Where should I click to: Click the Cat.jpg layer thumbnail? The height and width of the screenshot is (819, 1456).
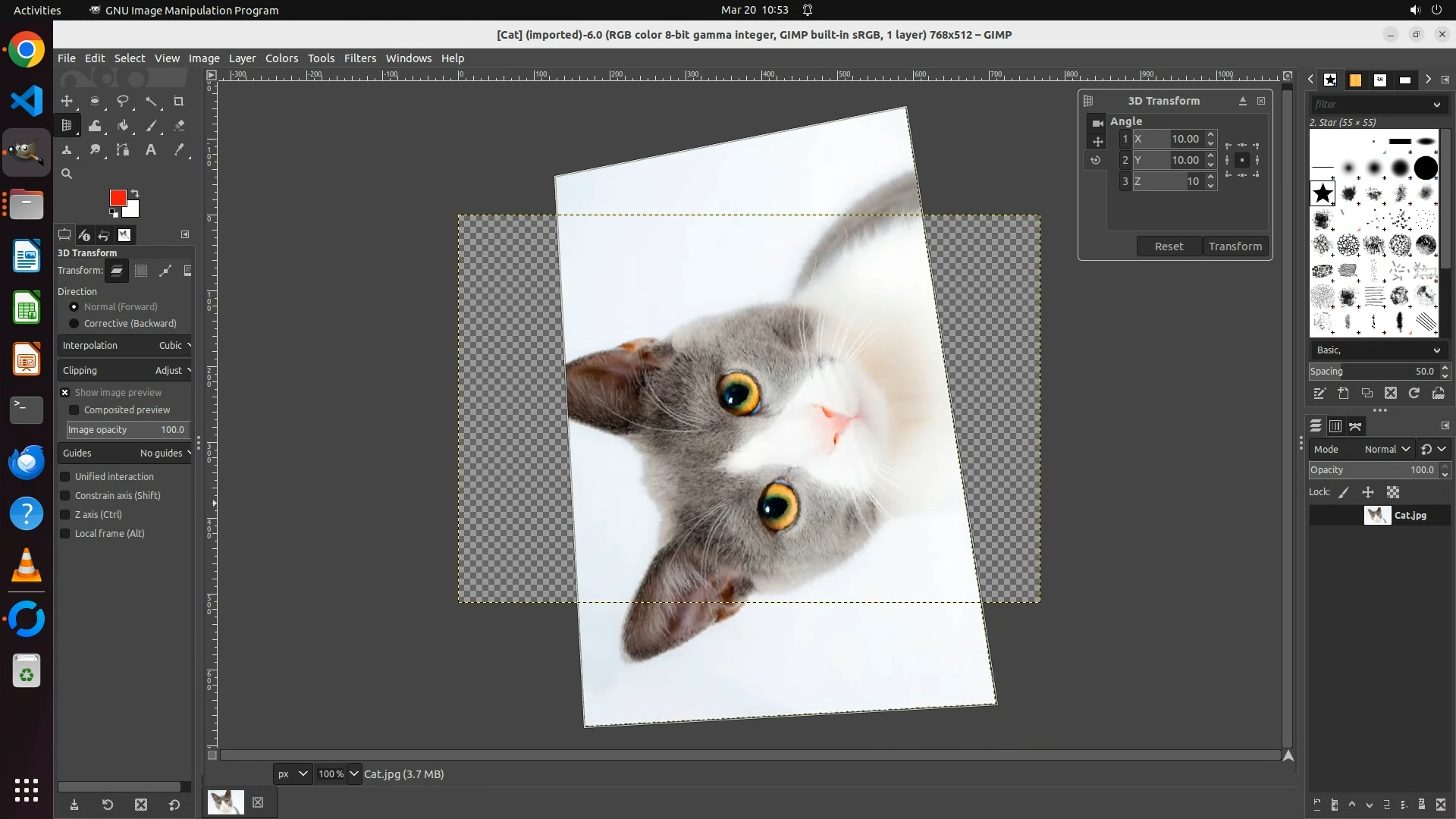[1377, 516]
